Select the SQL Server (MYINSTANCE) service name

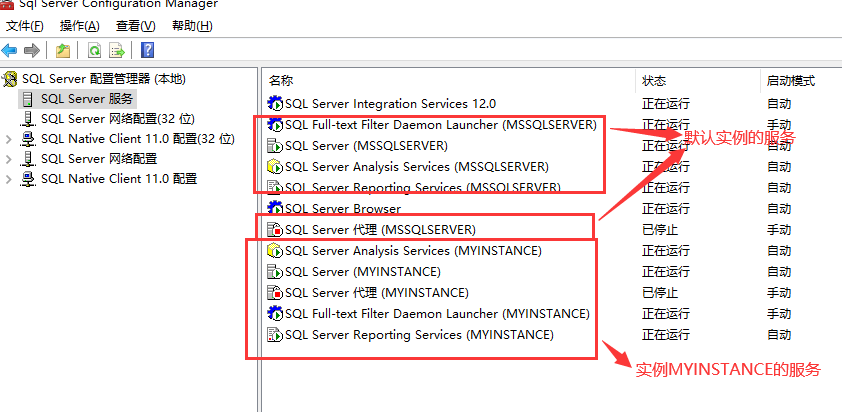pos(362,271)
